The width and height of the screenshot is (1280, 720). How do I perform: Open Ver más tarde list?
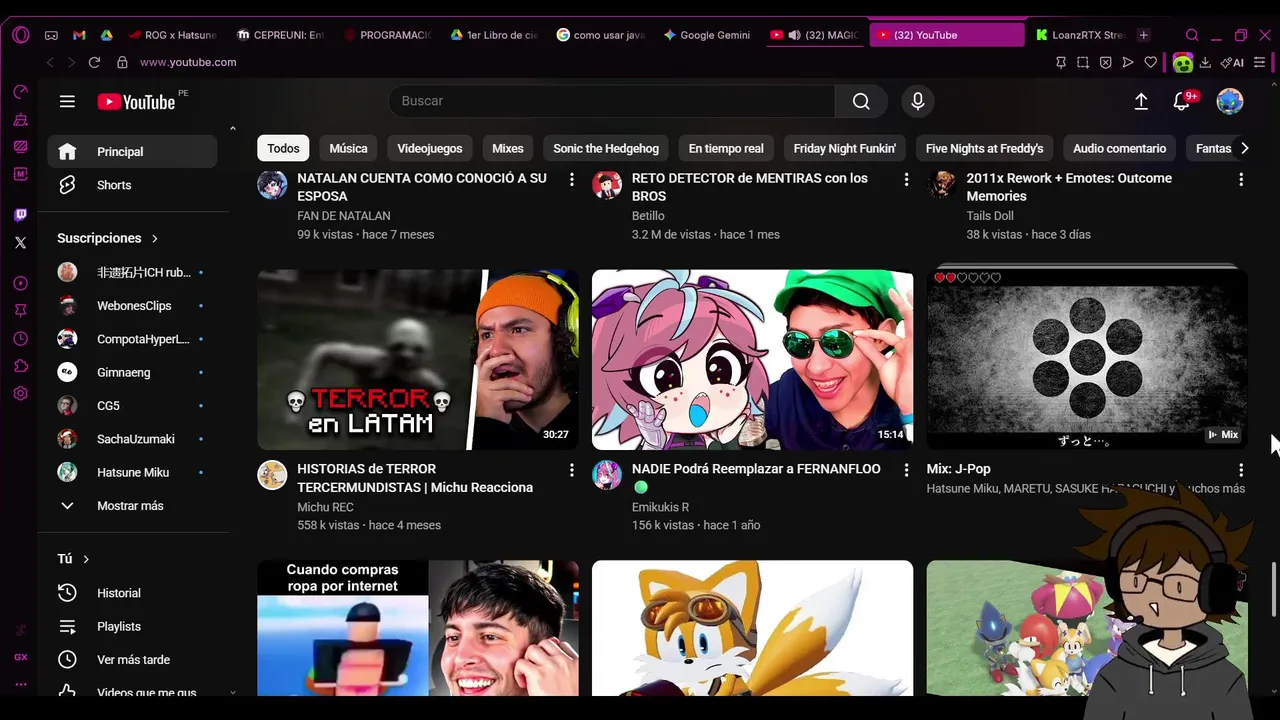(132, 660)
